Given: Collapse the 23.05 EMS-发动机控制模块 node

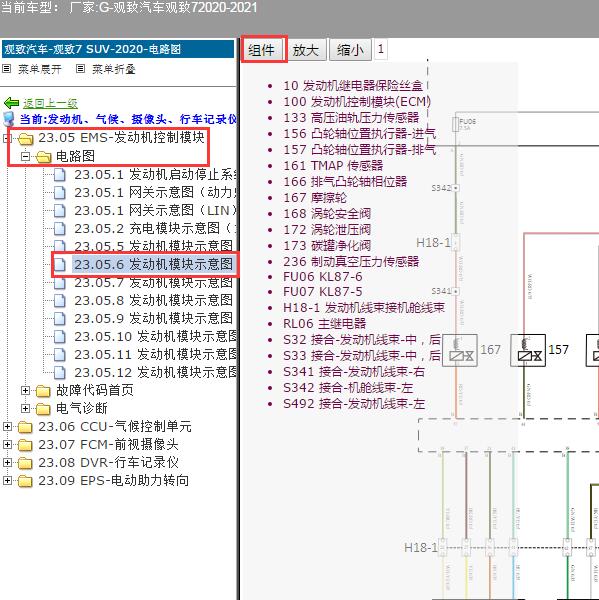Looking at the screenshot, I should 7,138.
